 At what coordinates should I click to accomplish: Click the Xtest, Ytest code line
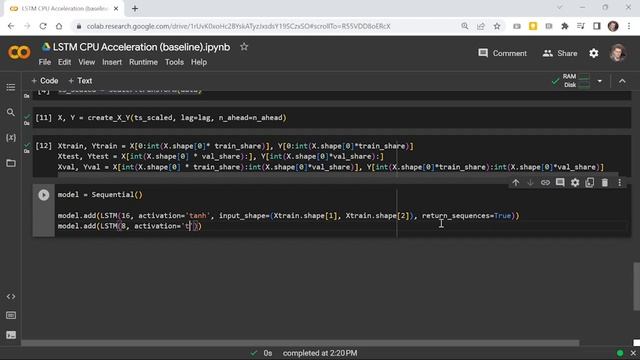(220, 156)
